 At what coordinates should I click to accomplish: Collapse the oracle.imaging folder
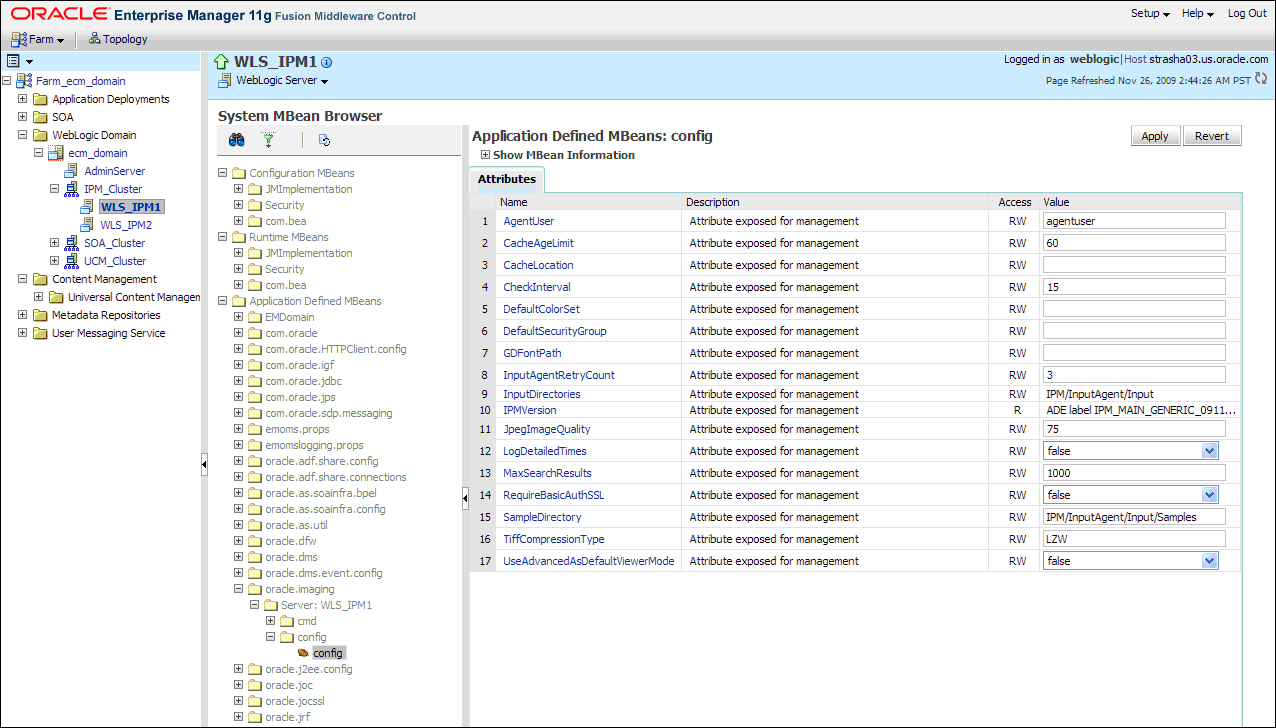[239, 589]
